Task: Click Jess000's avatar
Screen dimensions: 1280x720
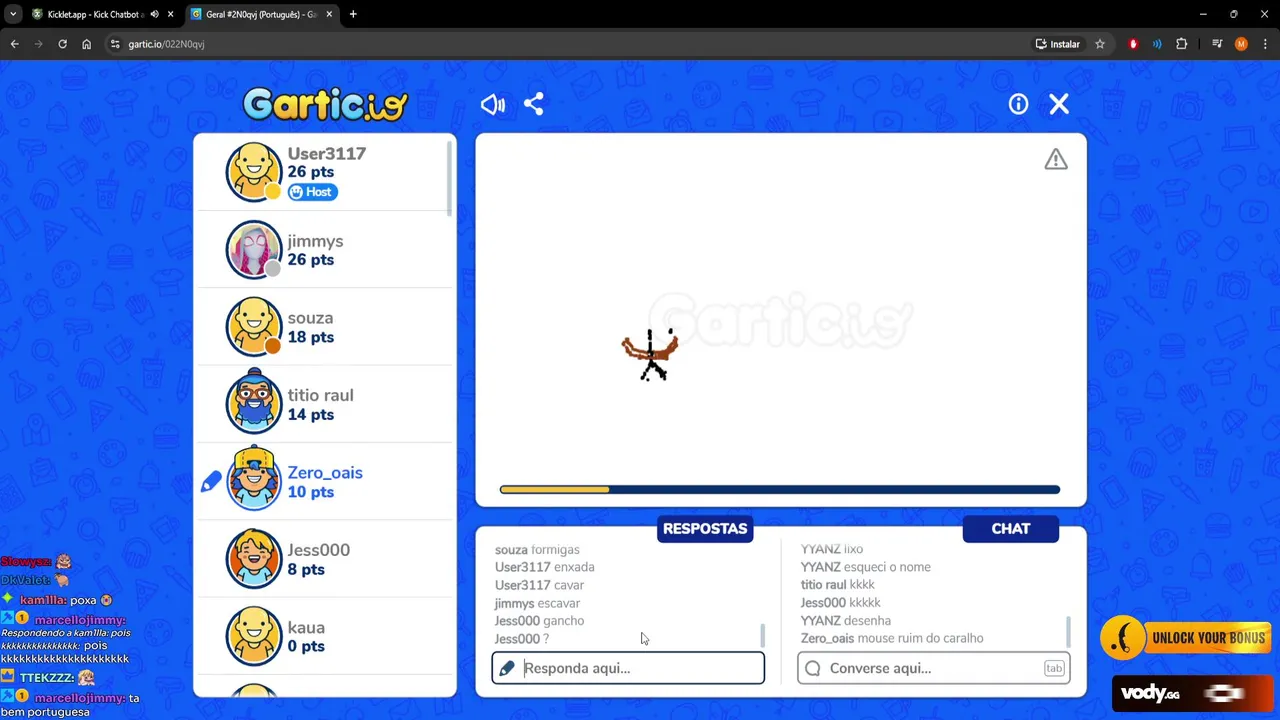Action: (x=254, y=559)
